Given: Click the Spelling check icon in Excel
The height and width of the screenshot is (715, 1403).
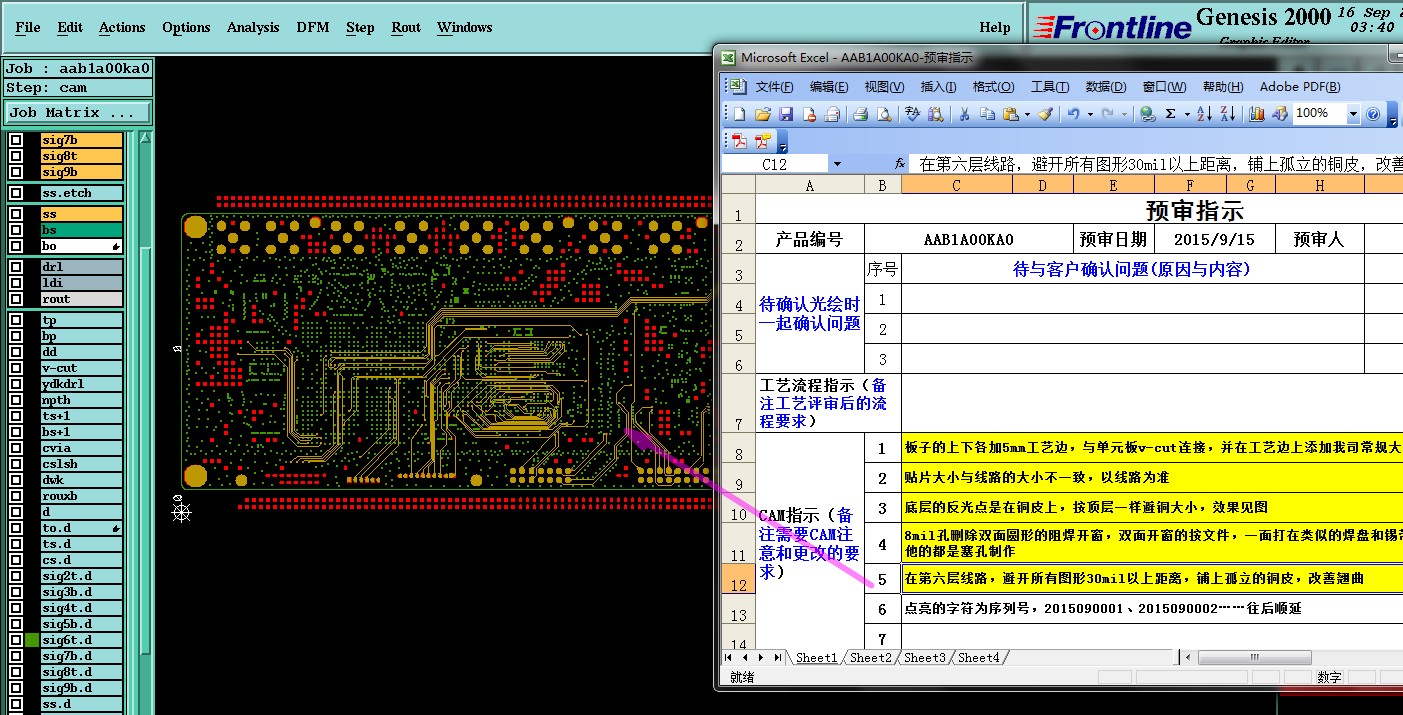Looking at the screenshot, I should point(912,114).
